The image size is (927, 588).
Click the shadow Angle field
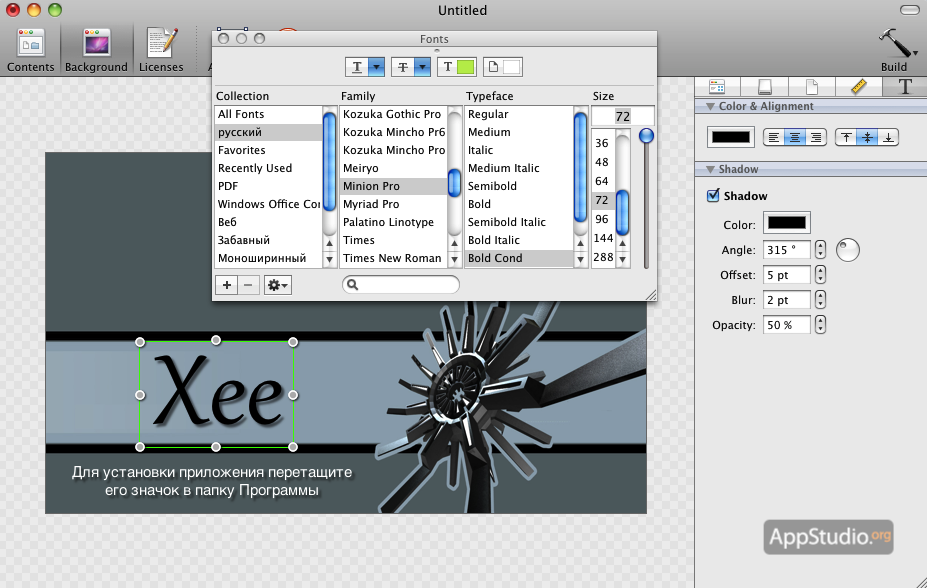click(787, 249)
